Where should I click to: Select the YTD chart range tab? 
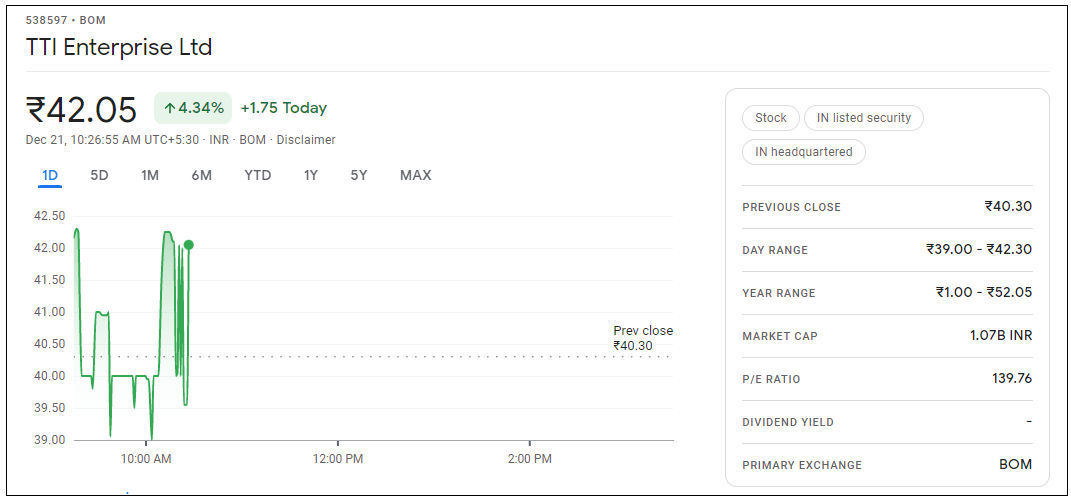coord(258,176)
